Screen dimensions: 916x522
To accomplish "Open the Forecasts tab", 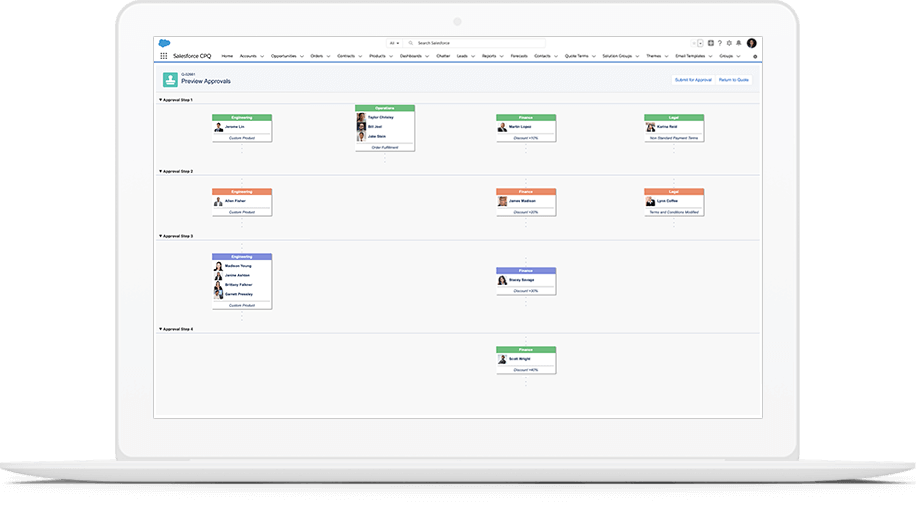I will click(x=518, y=56).
